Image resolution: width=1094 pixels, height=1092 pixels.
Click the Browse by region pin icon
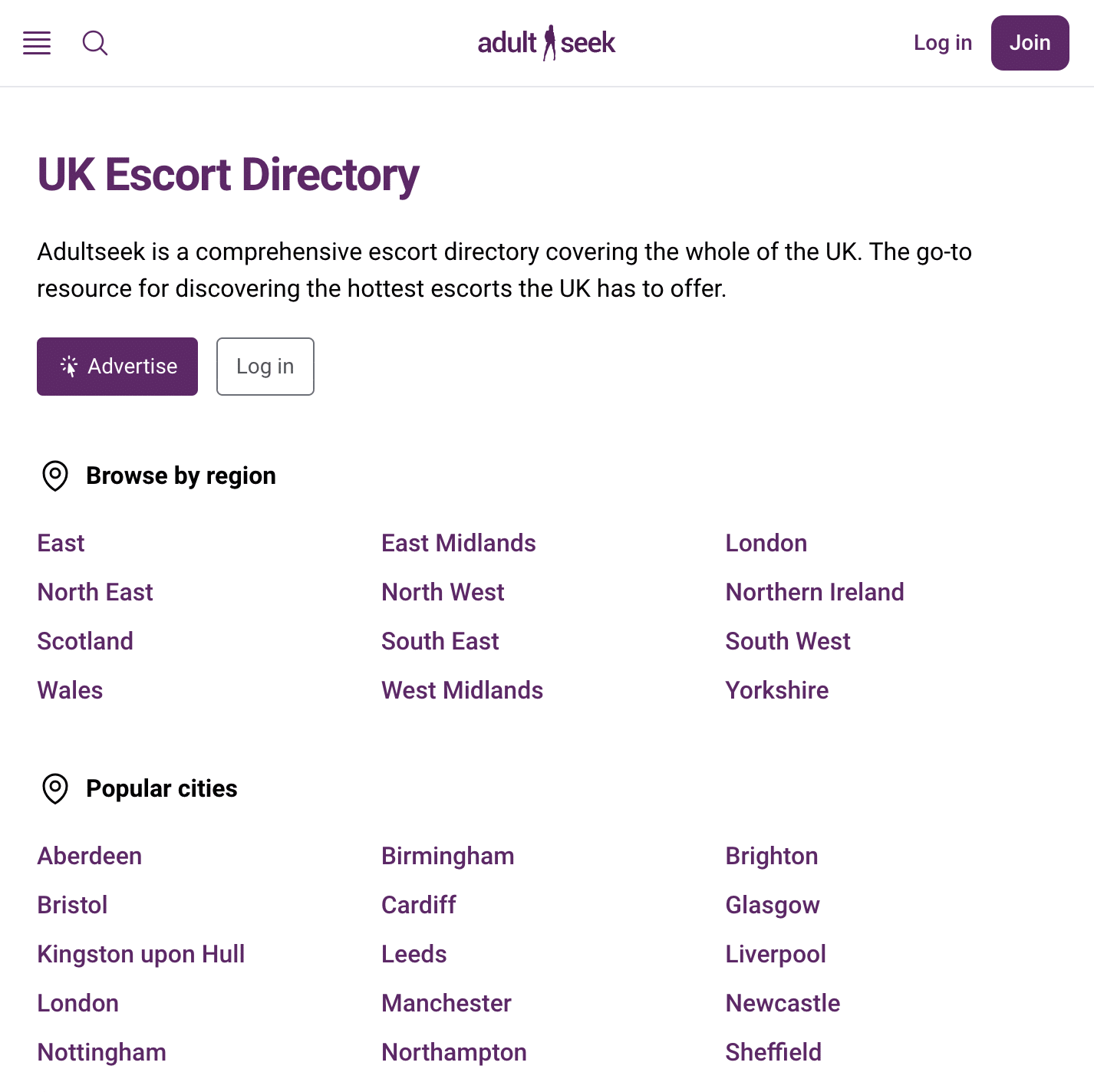[55, 475]
